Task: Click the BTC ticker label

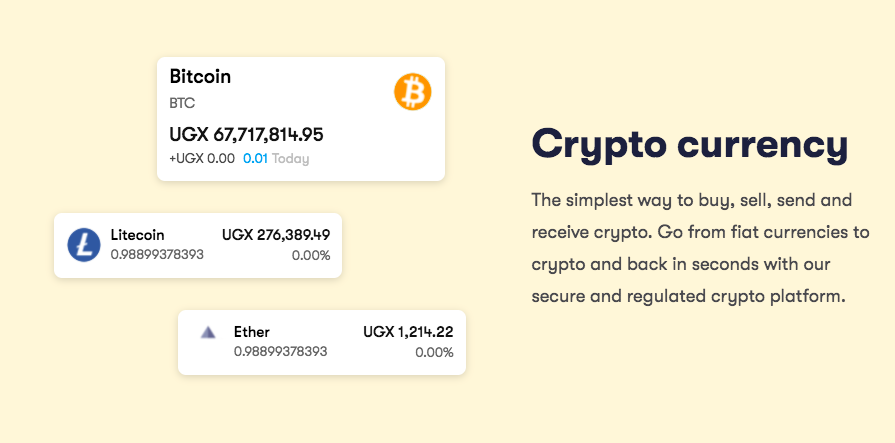Action: (182, 103)
